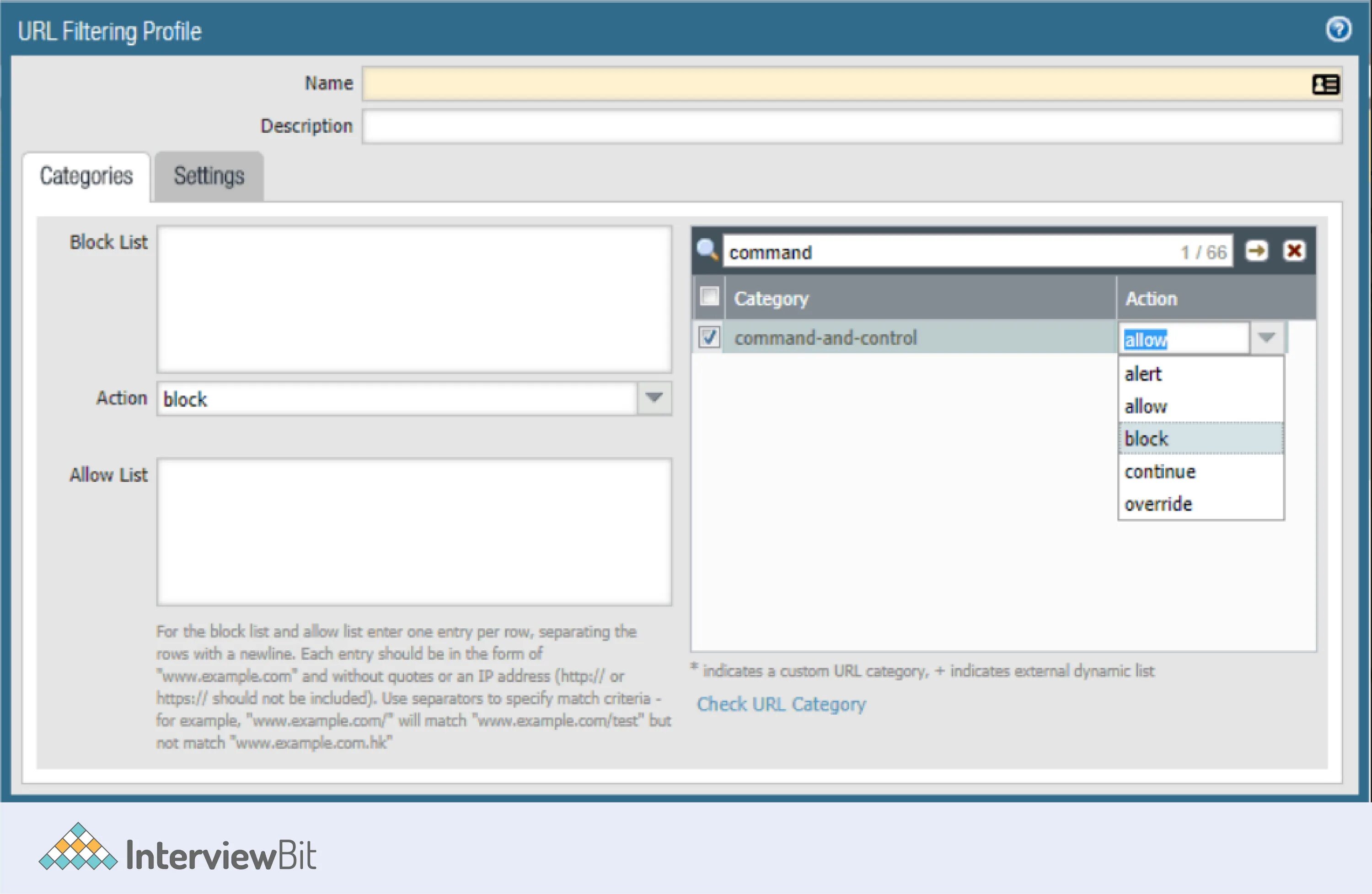Click the Check URL Category link

(x=781, y=704)
